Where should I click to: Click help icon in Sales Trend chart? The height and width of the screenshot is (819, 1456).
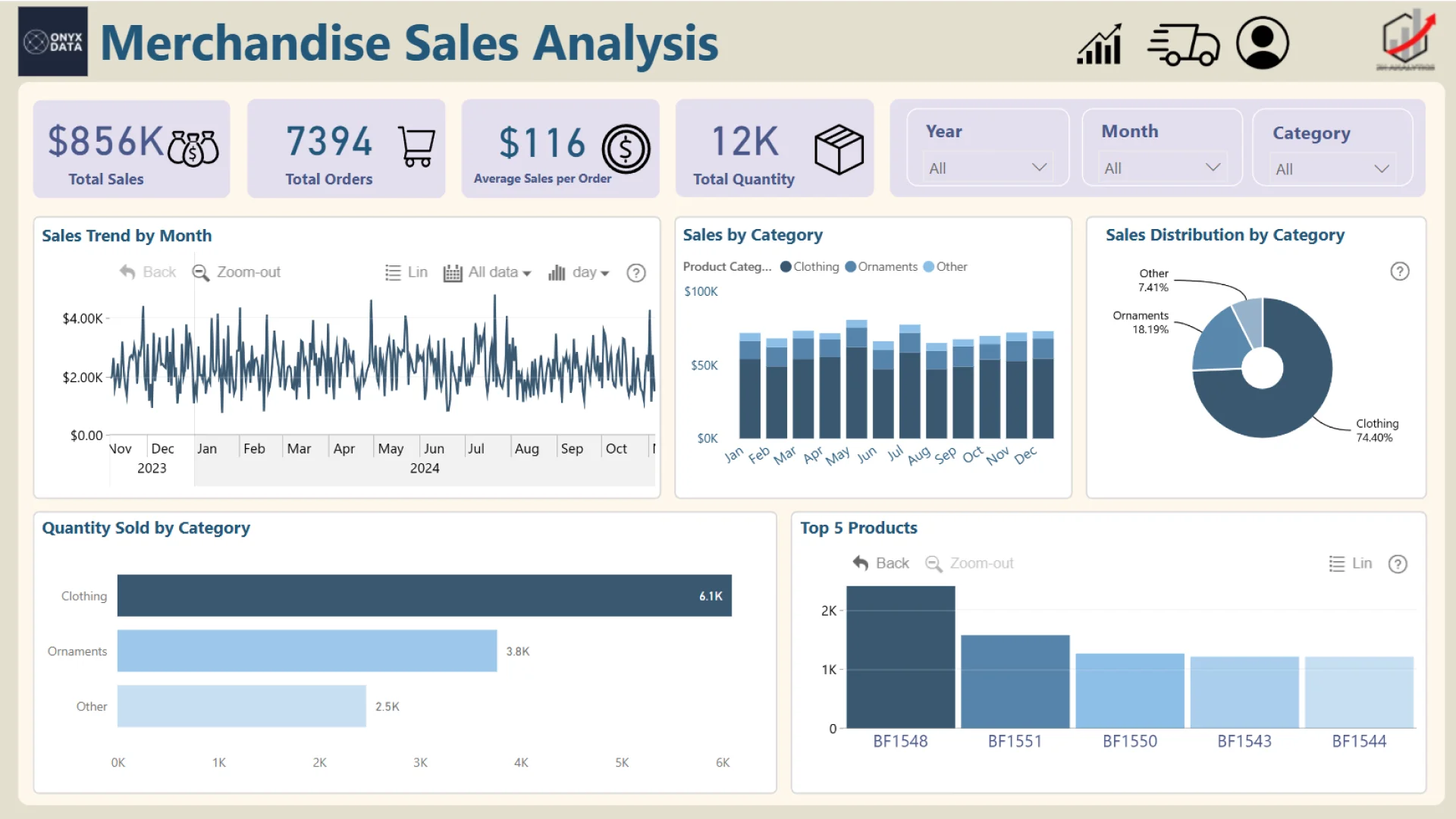pyautogui.click(x=636, y=273)
